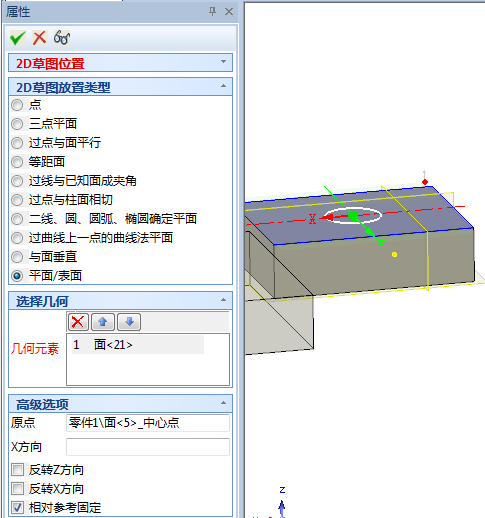Enable the 反转Z方向 checkbox
The height and width of the screenshot is (518, 485).
[17, 470]
